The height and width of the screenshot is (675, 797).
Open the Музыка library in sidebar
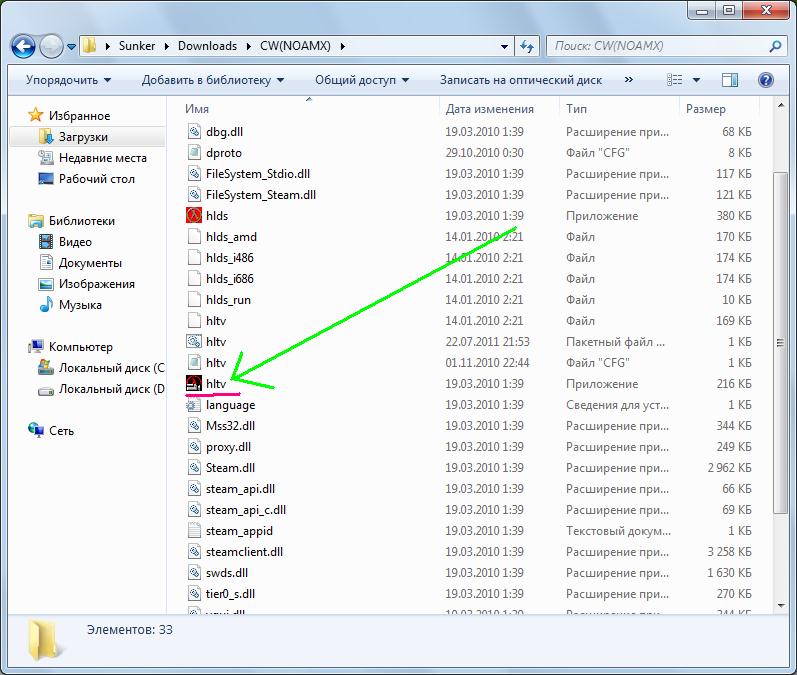coord(80,305)
